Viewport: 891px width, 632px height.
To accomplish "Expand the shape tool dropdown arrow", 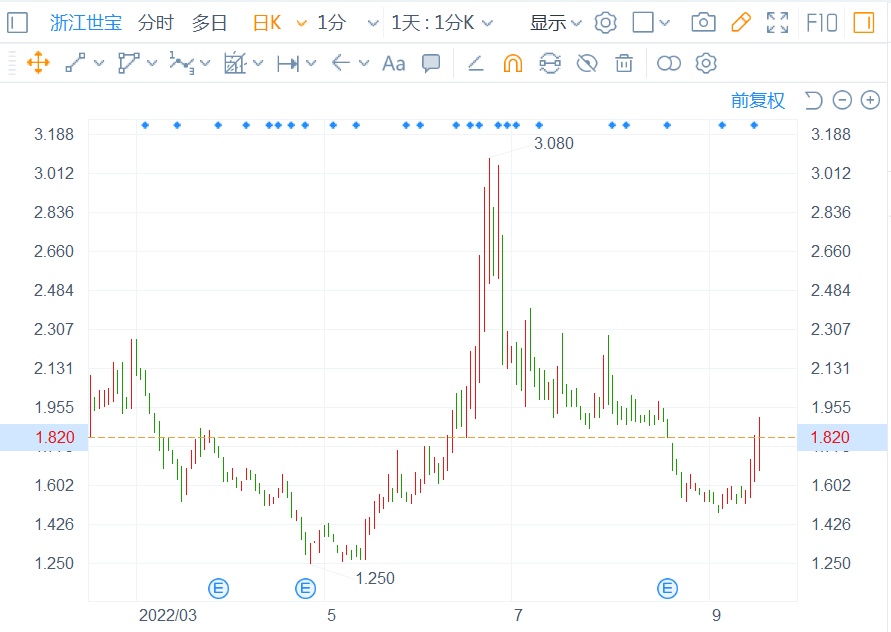I will (x=152, y=63).
